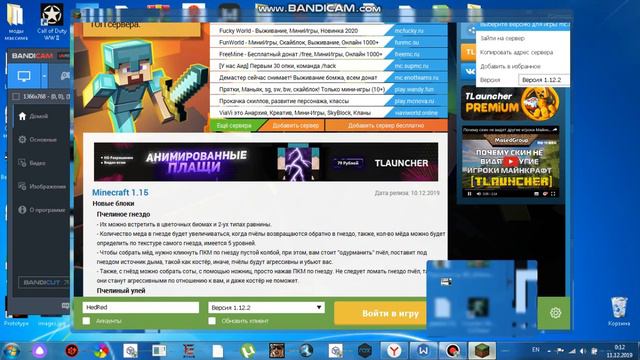Open the Версия 1.12.2 dropdown in context menu
Viewport: 640px width, 360px height.
[x=544, y=80]
